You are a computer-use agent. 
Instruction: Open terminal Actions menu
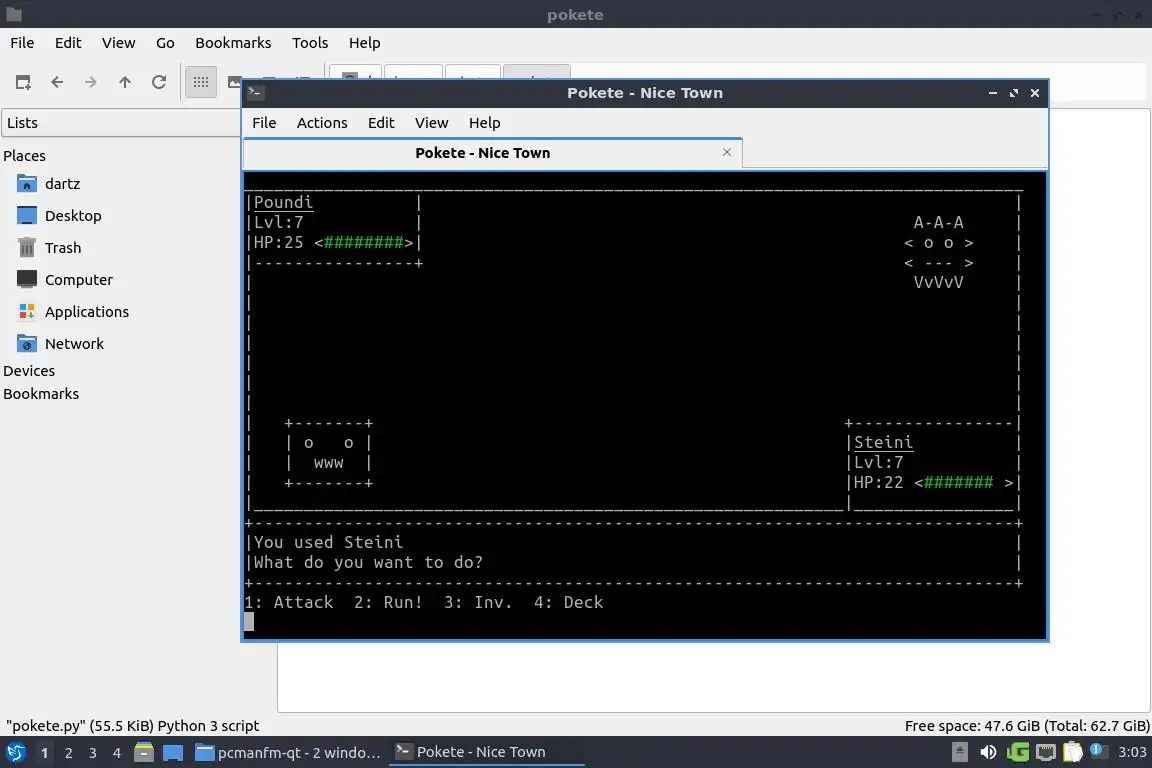click(322, 123)
